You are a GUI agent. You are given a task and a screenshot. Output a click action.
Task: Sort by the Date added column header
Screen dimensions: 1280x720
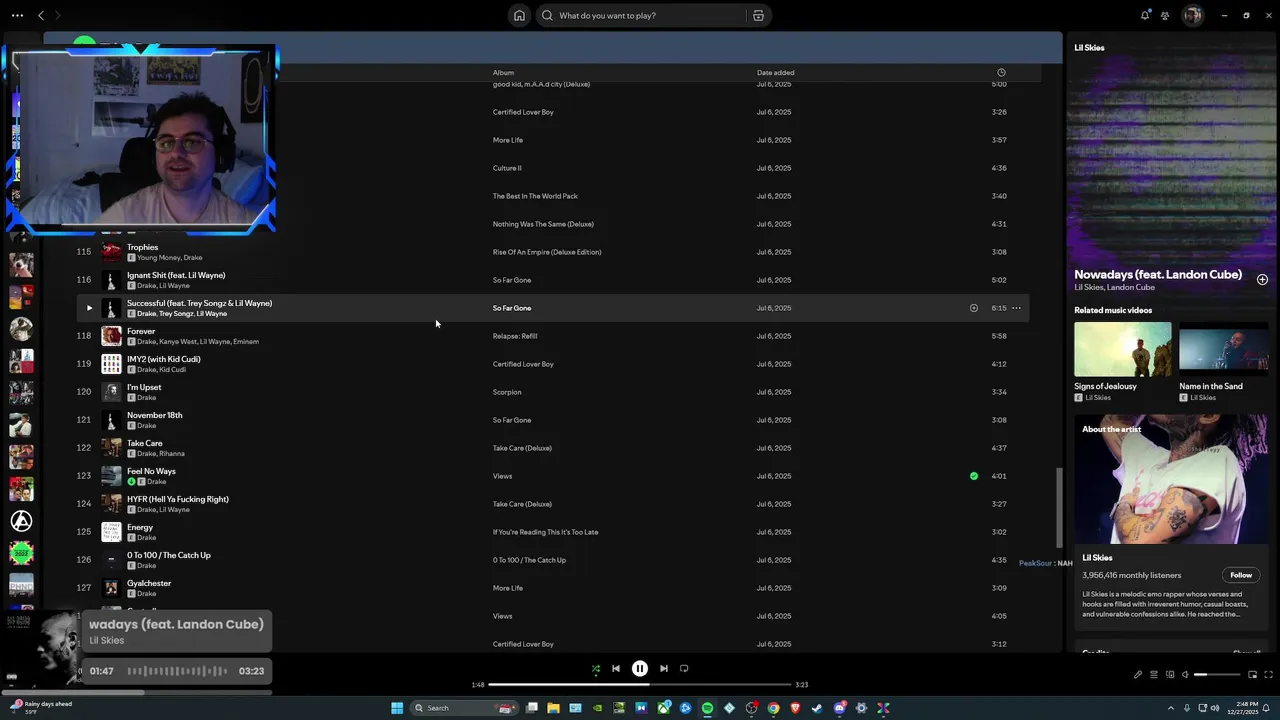[775, 72]
